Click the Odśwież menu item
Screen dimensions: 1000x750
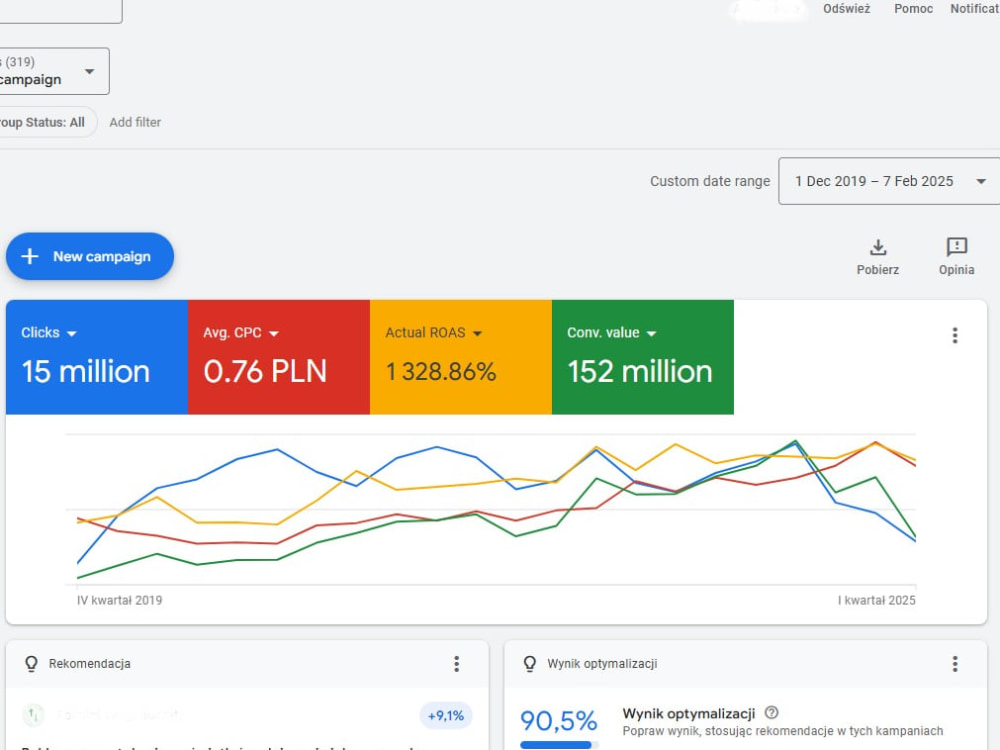click(x=846, y=9)
